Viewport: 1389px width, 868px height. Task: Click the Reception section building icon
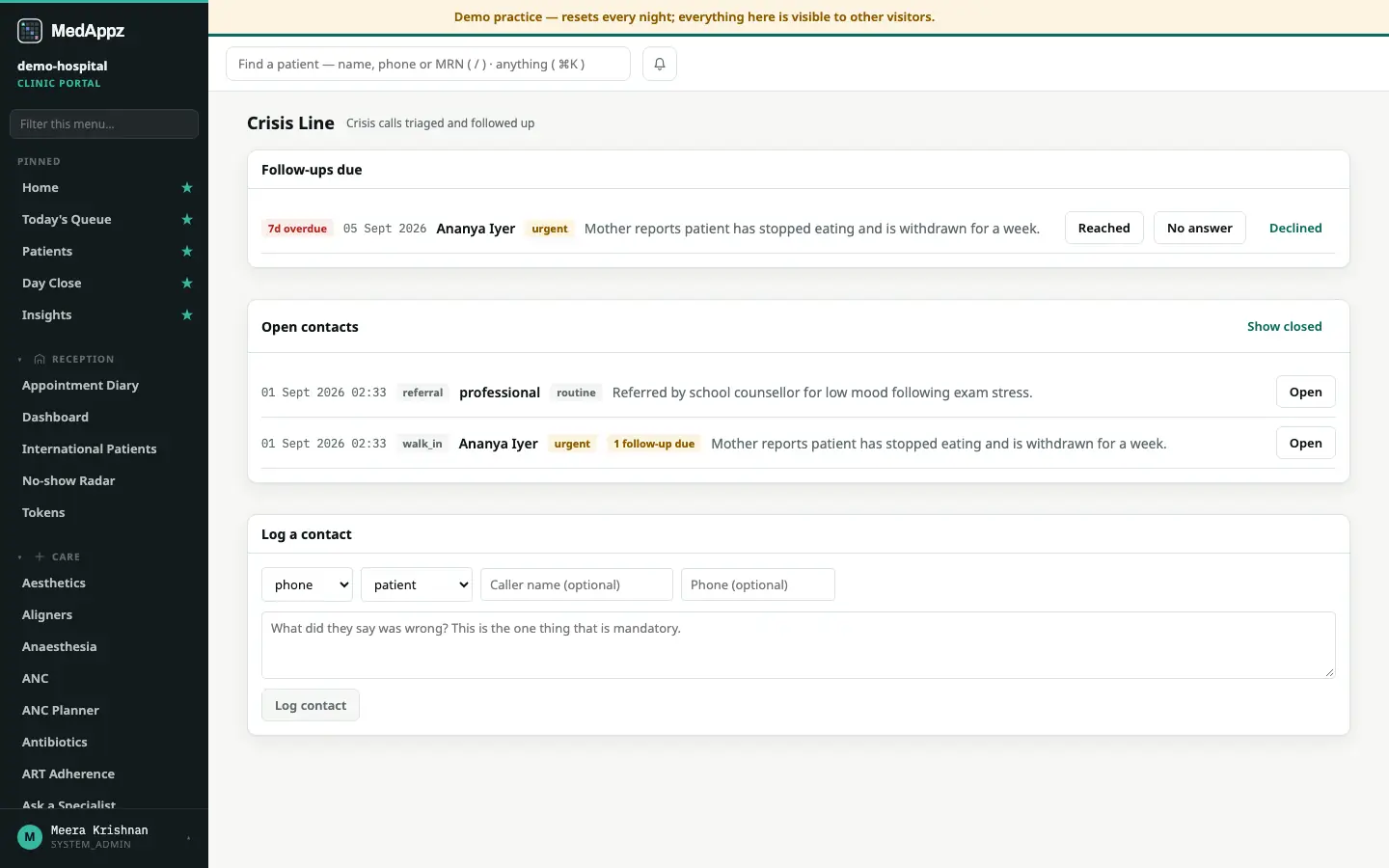click(40, 360)
